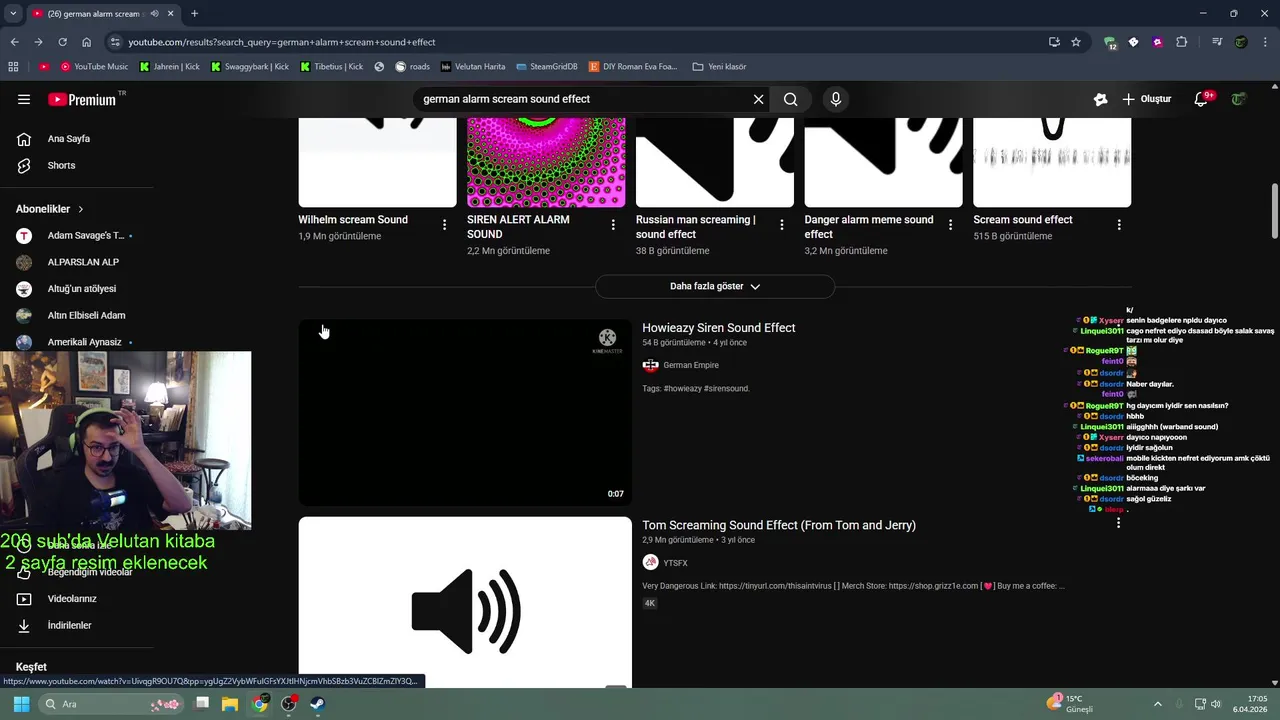The height and width of the screenshot is (720, 1280).
Task: Open options for Wilhelm scream Sound
Action: click(x=445, y=225)
